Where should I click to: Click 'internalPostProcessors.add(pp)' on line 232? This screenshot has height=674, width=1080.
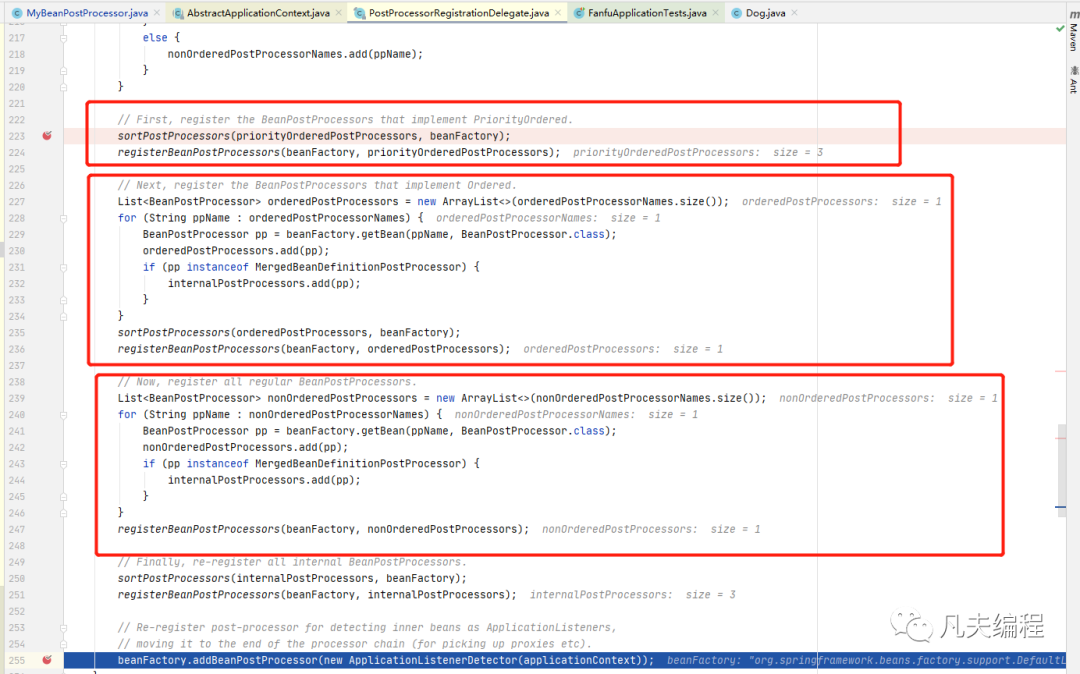(x=261, y=284)
